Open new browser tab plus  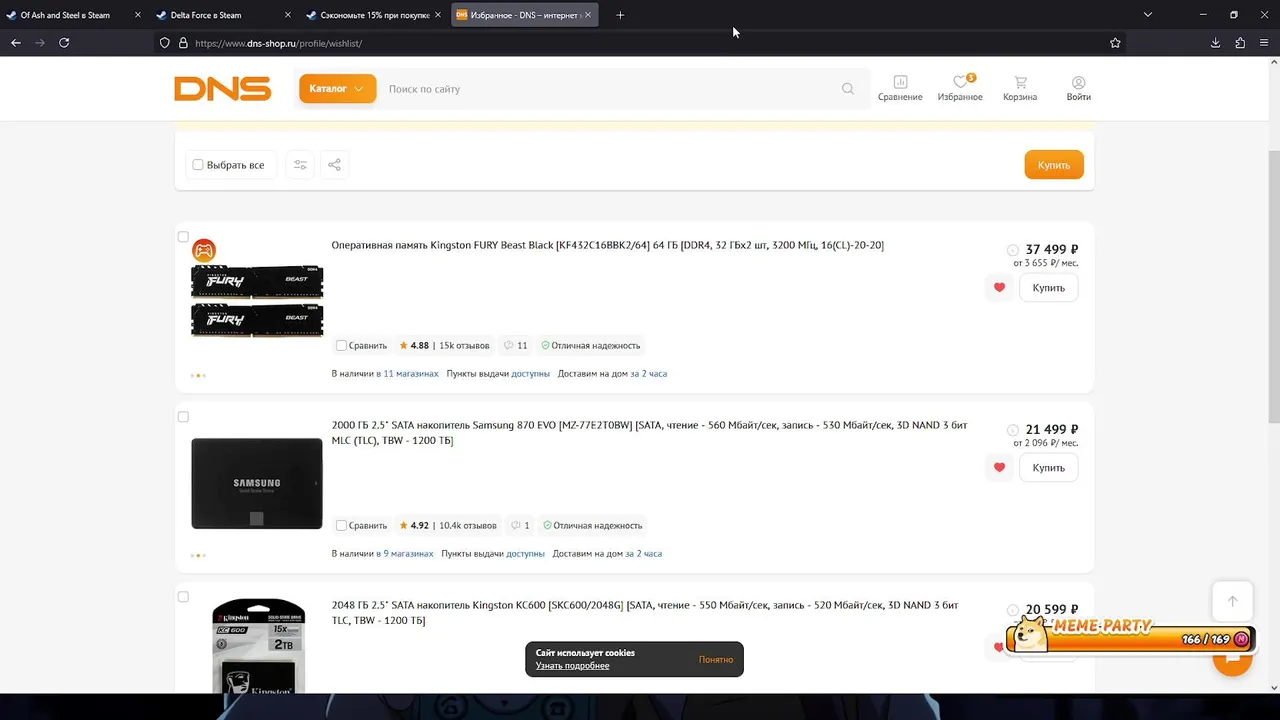tap(620, 15)
